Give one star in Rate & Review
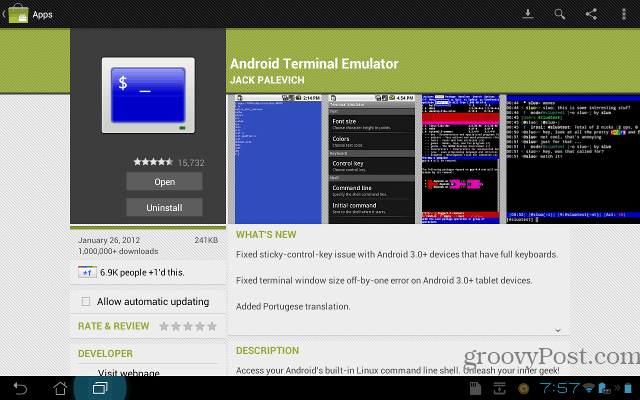The width and height of the screenshot is (640, 400). pos(164,326)
